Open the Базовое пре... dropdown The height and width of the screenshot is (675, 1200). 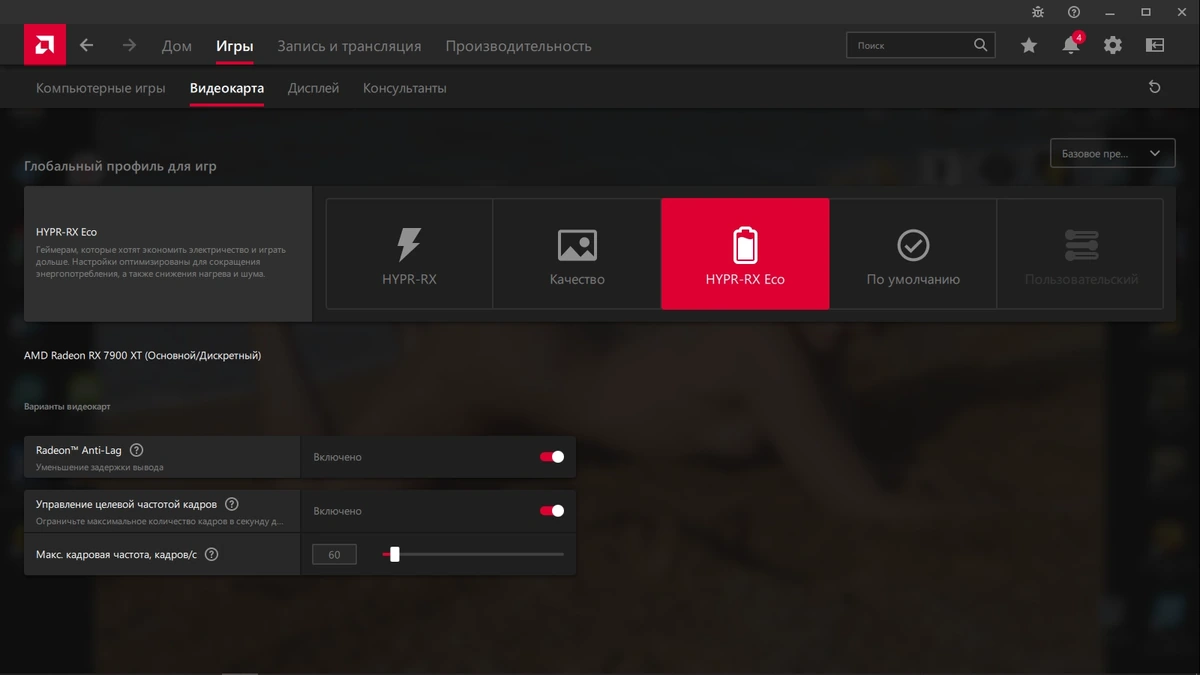1112,154
